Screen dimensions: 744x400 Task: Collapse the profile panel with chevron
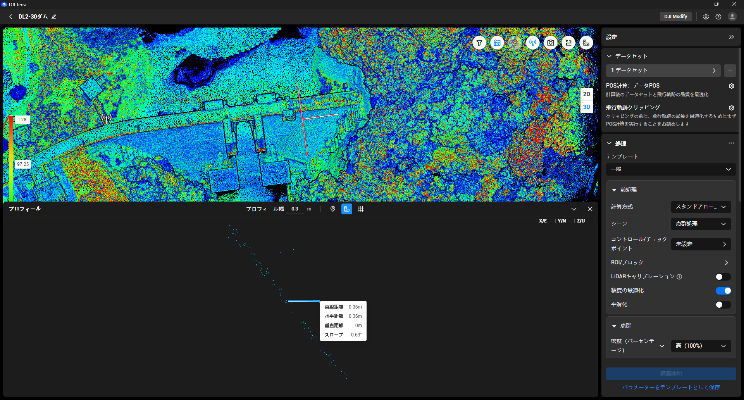pos(574,209)
